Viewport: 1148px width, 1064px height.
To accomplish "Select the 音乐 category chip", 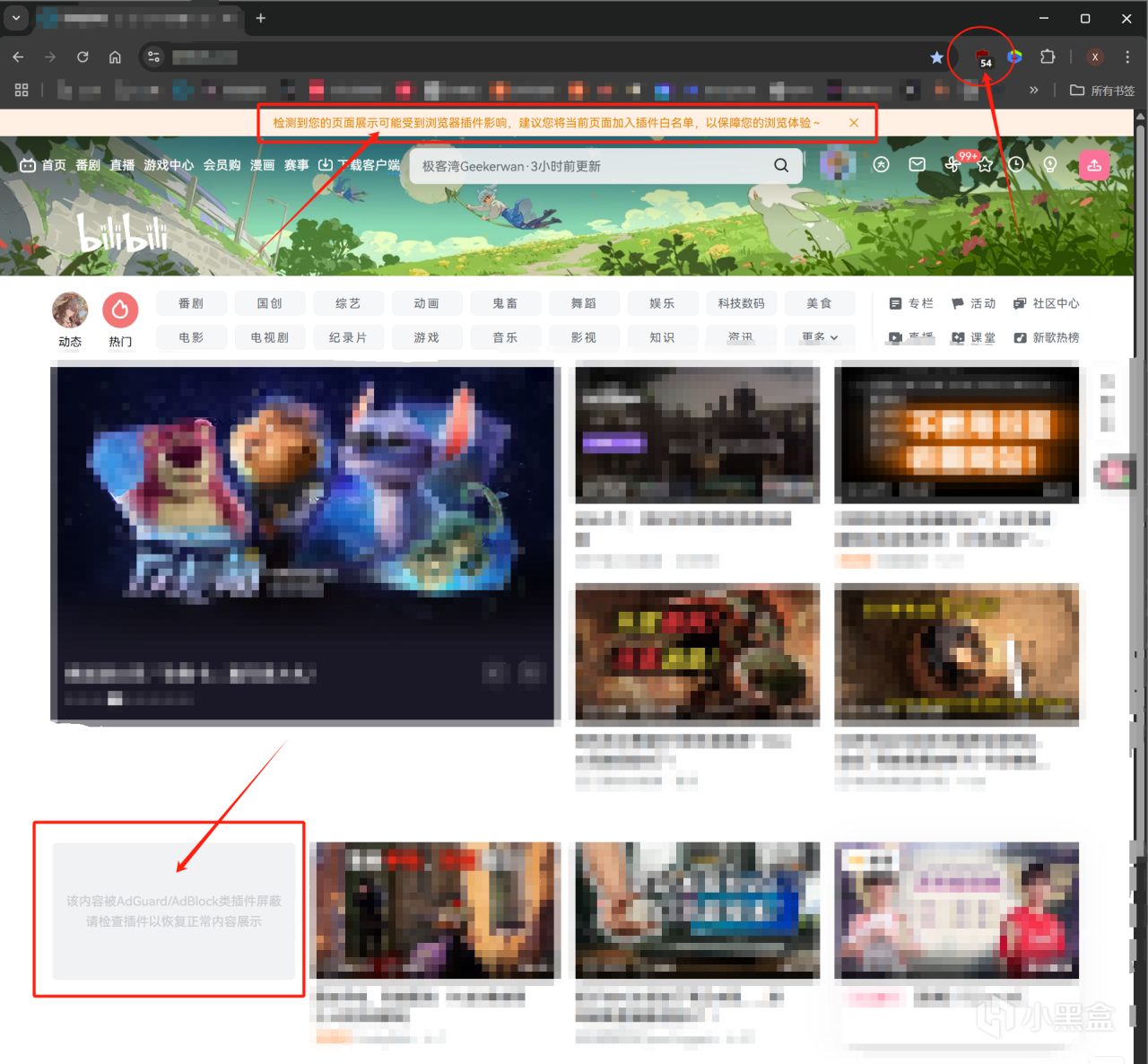I will click(505, 337).
